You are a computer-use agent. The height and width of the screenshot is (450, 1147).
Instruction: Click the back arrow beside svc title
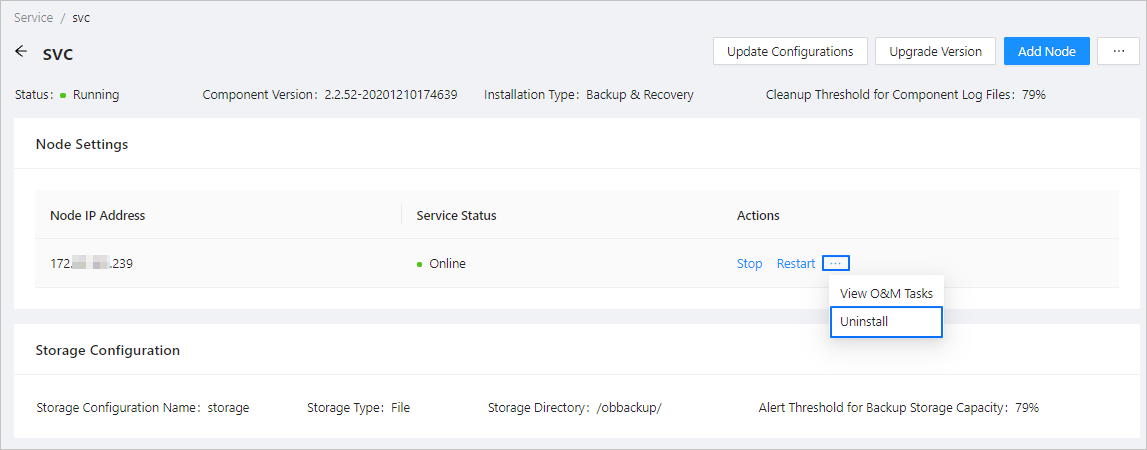22,51
